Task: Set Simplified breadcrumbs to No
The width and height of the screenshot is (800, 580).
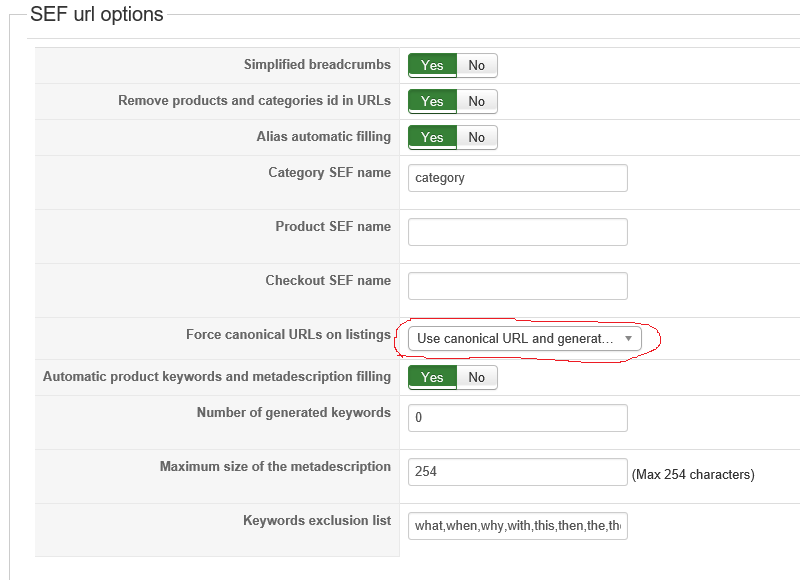Action: pos(477,65)
